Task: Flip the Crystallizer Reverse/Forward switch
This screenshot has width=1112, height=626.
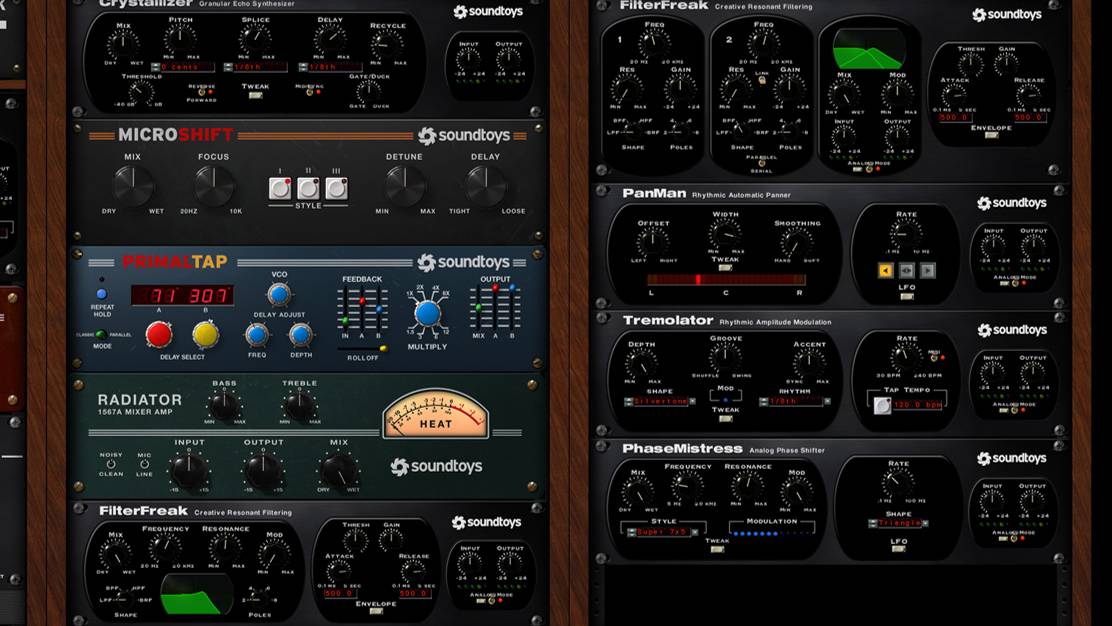Action: tap(201, 92)
